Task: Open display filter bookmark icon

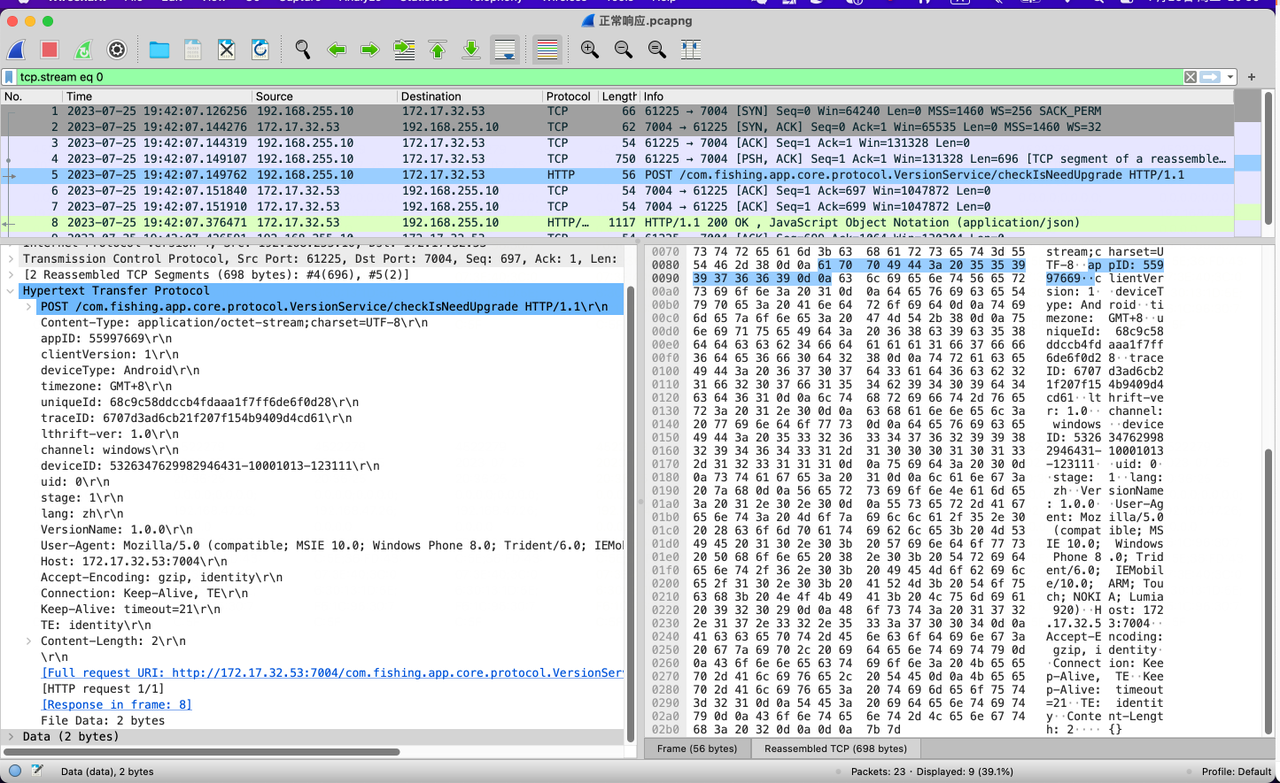Action: 10,77
